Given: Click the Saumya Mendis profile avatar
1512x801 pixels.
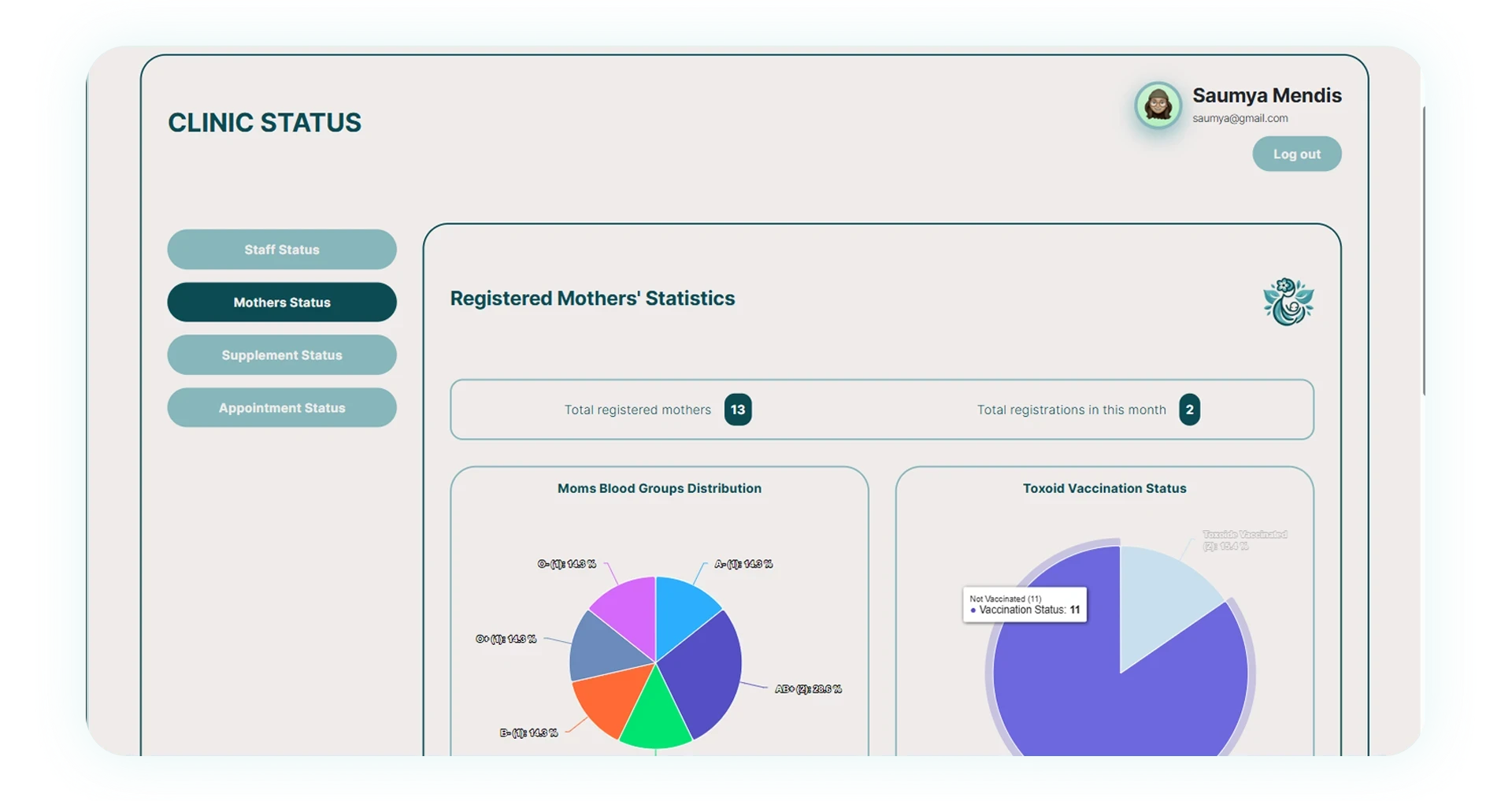Looking at the screenshot, I should tap(1158, 105).
